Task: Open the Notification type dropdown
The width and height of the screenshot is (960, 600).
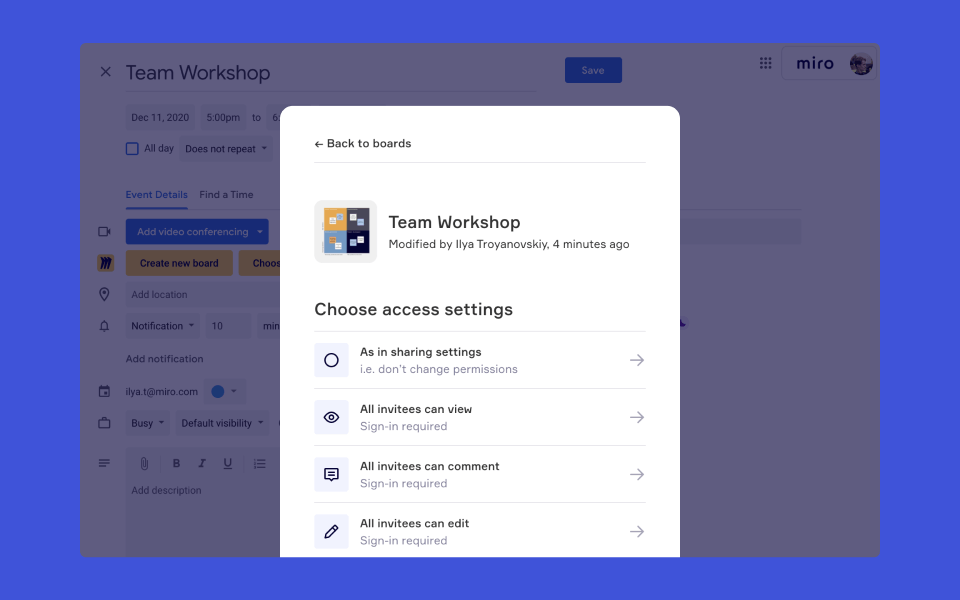Action: pyautogui.click(x=162, y=326)
